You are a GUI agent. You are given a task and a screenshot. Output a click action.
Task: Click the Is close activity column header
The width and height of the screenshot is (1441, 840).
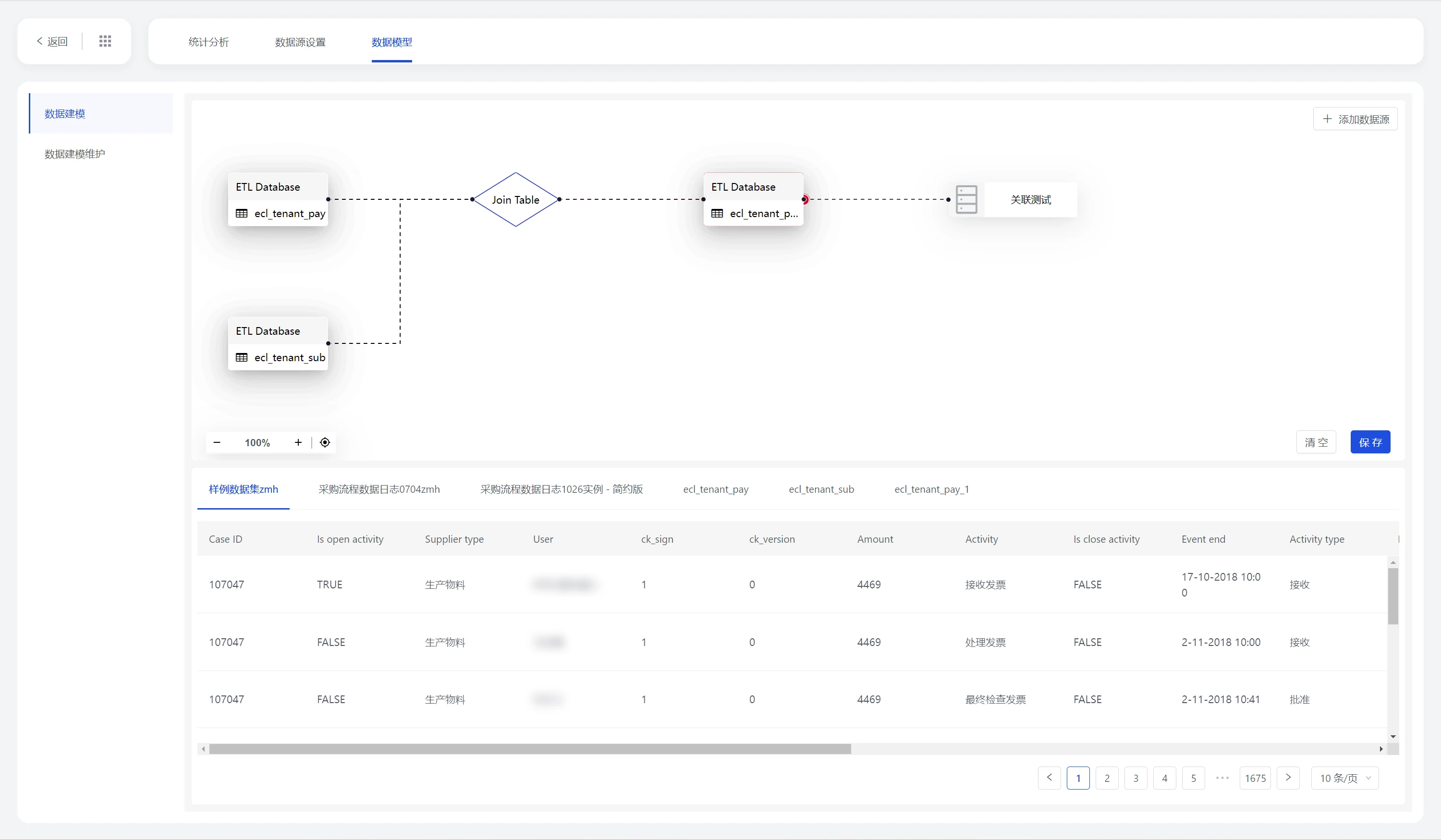(x=1107, y=539)
